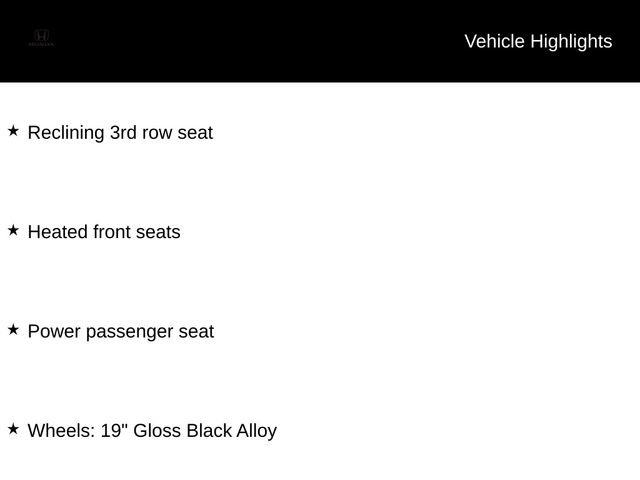Click the star beside Wheels 19" Gloss Black

click(13, 429)
